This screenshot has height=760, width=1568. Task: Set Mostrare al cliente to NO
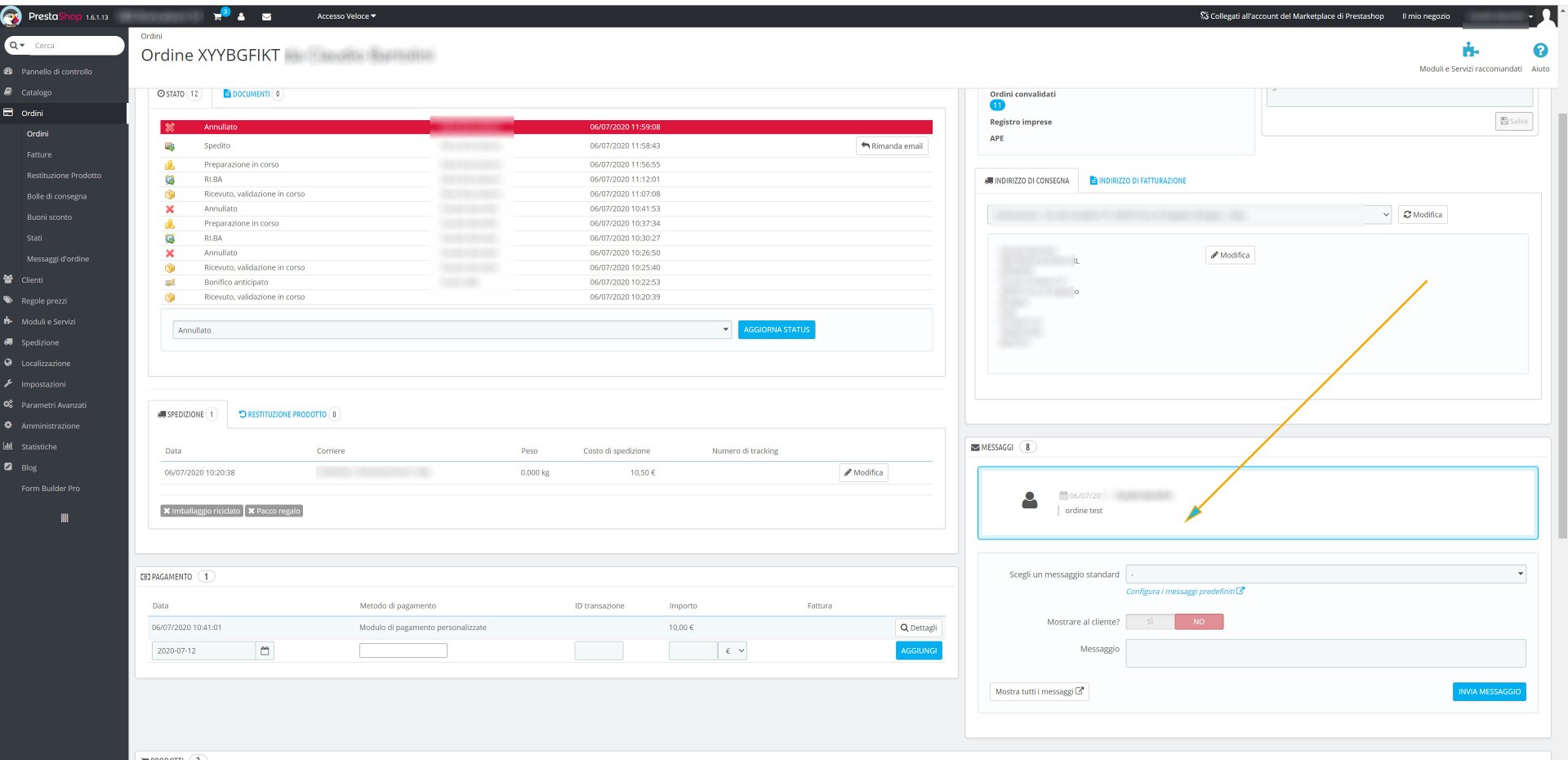pyautogui.click(x=1199, y=622)
